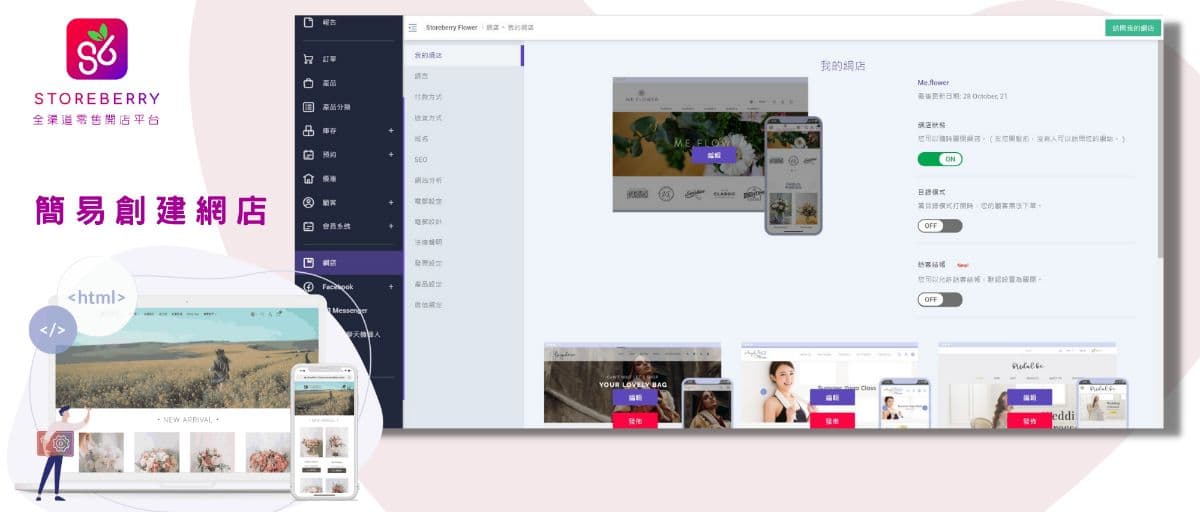Image resolution: width=1200 pixels, height=512 pixels.
Task: Expand the 預約 booking plus sign
Action: point(391,155)
